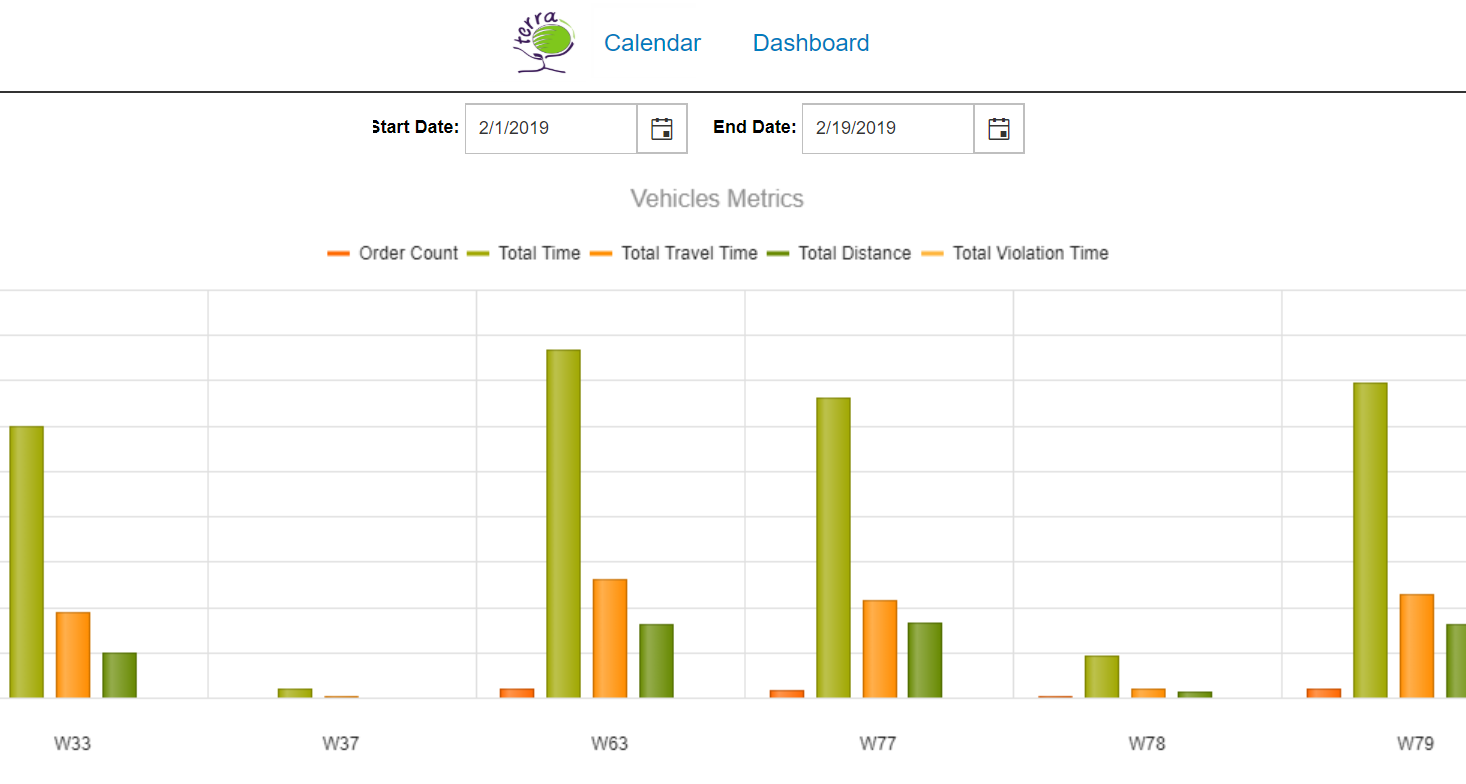The width and height of the screenshot is (1466, 784).
Task: Click W77 Total Travel Time bar
Action: [x=880, y=649]
